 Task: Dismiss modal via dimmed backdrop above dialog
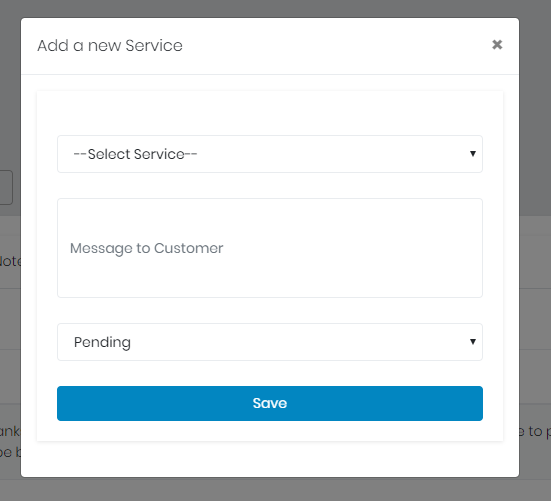tap(270, 8)
